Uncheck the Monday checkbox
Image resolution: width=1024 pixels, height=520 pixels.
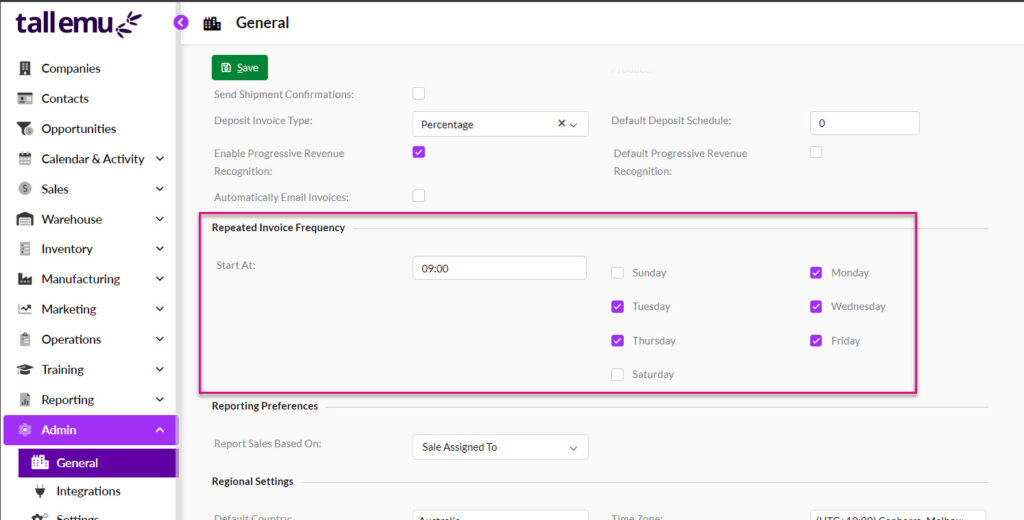[x=816, y=272]
